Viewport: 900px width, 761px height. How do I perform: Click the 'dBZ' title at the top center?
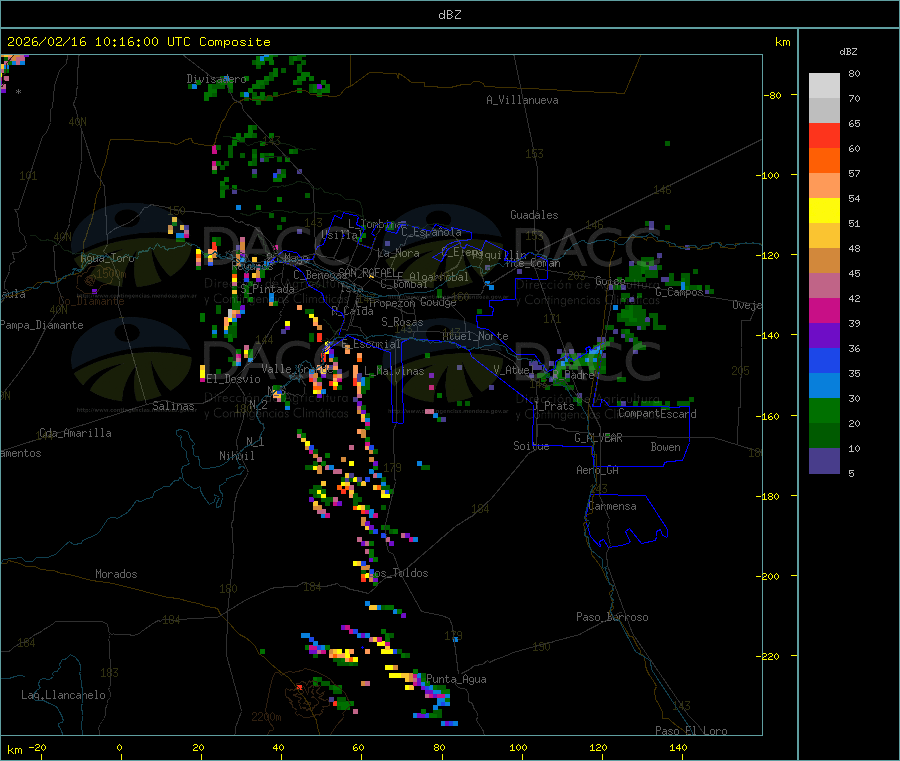click(449, 15)
